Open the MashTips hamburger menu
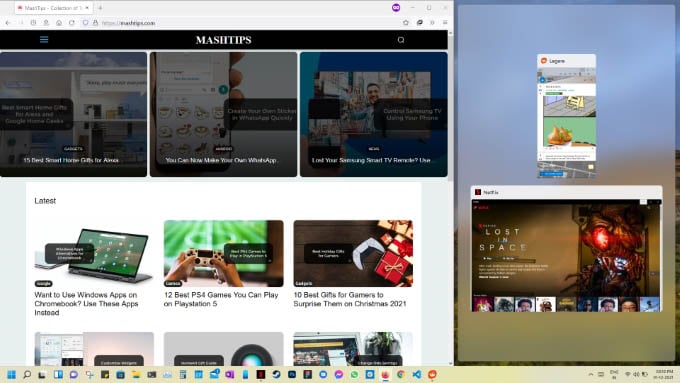The image size is (680, 383). pos(44,40)
